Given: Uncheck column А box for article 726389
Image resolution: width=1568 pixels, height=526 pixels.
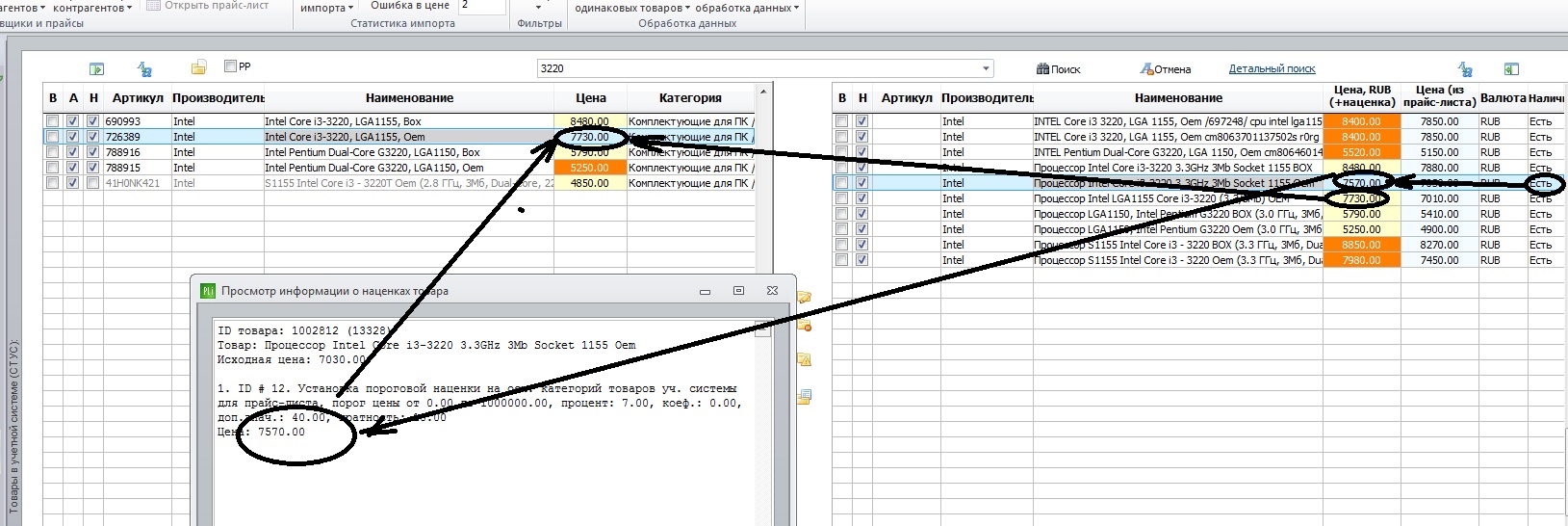Looking at the screenshot, I should click(73, 137).
